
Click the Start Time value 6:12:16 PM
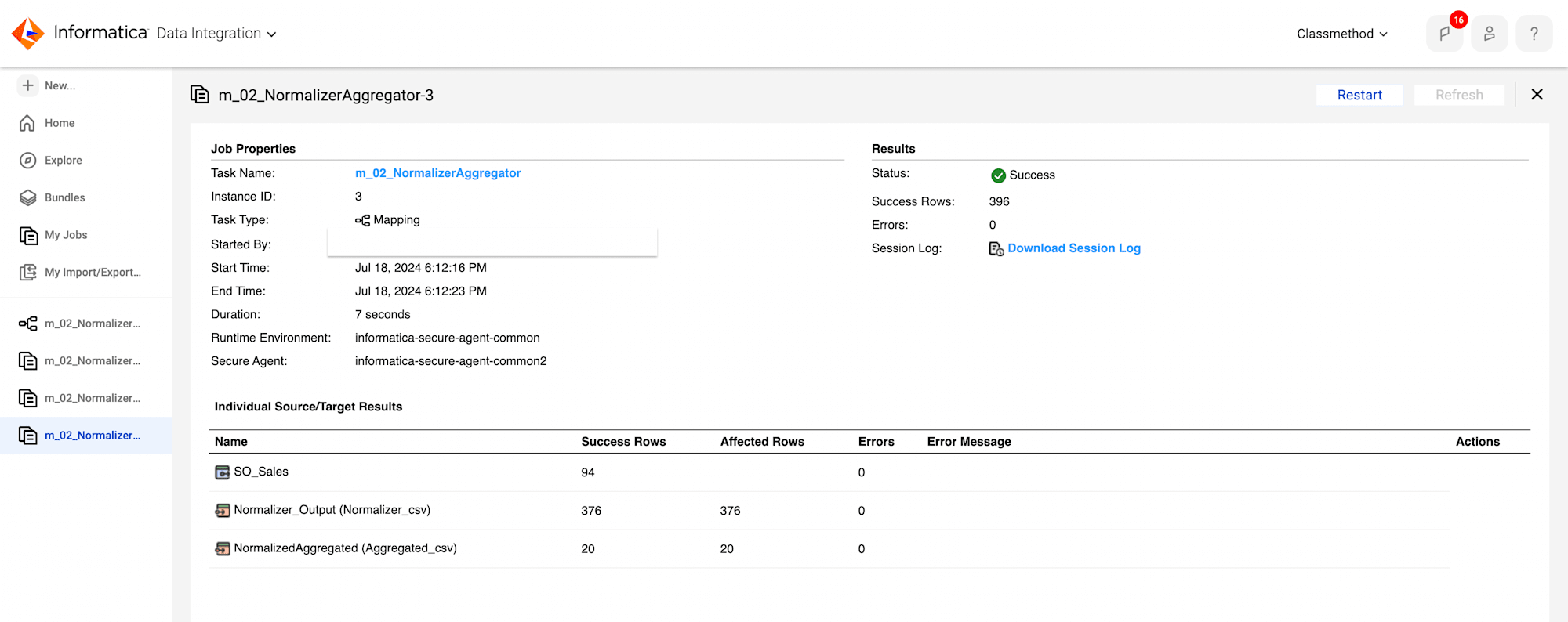[421, 268]
